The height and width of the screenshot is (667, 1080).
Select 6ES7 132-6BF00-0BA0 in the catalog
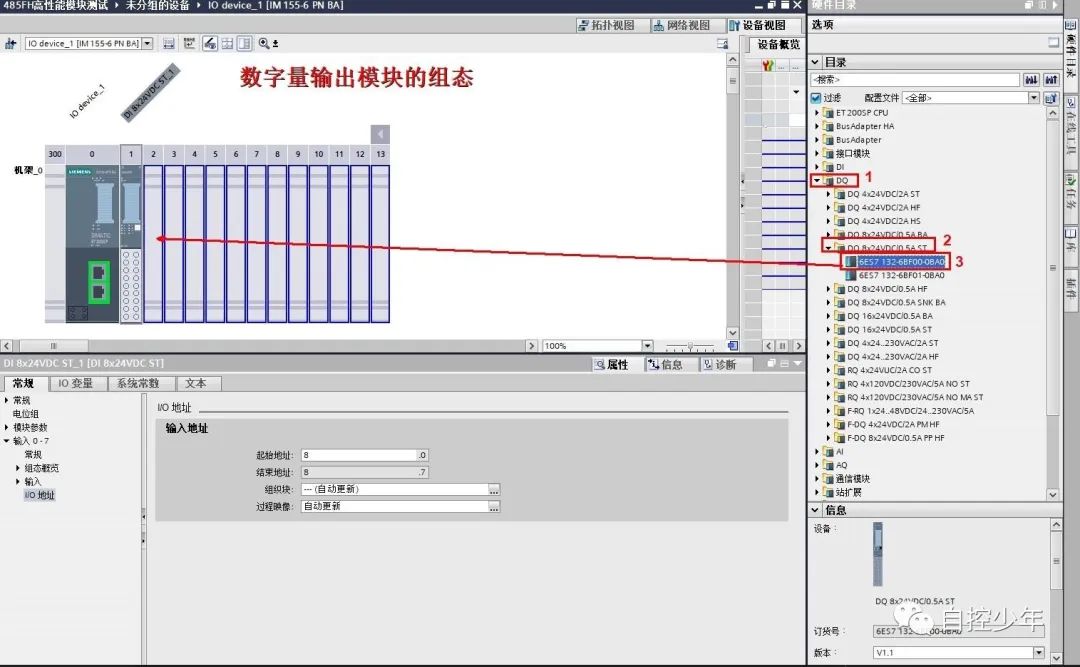point(901,262)
